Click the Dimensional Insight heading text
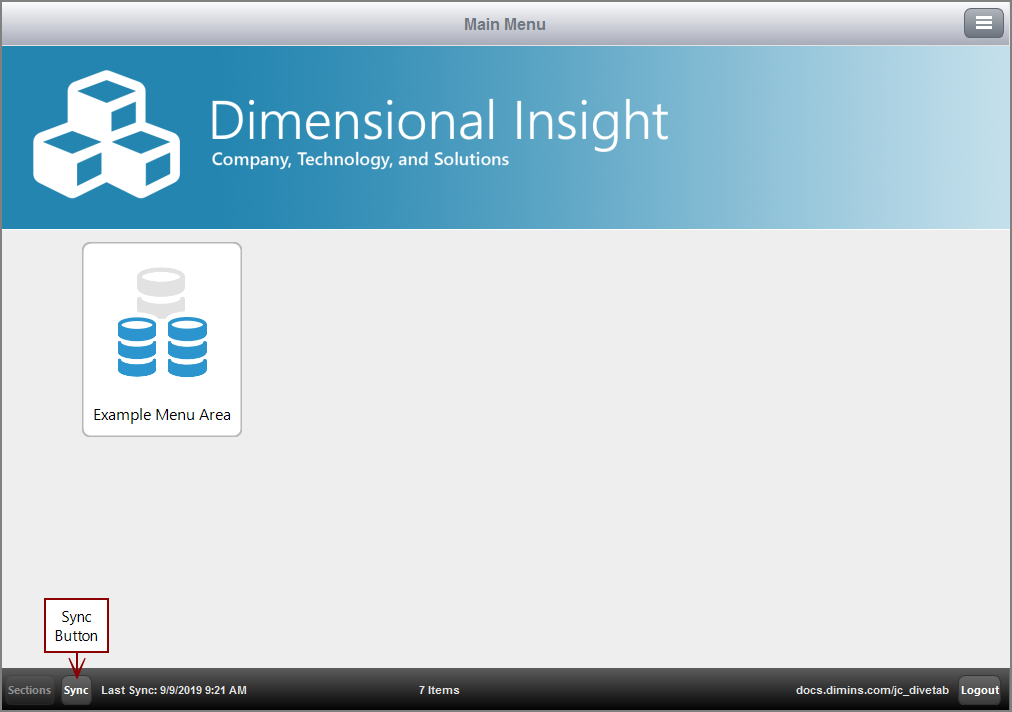 point(438,121)
